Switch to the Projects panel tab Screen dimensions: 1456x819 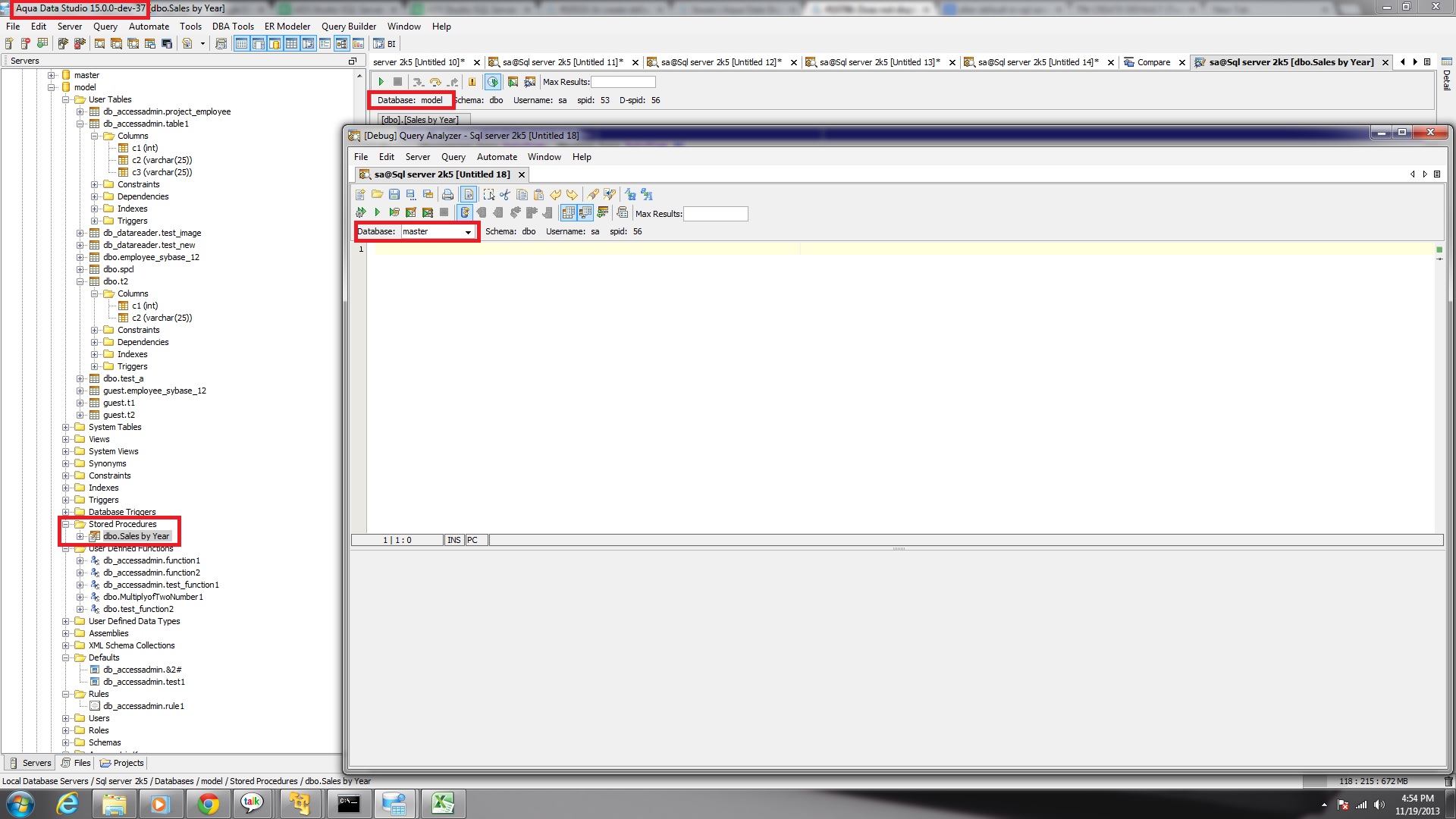(x=121, y=763)
